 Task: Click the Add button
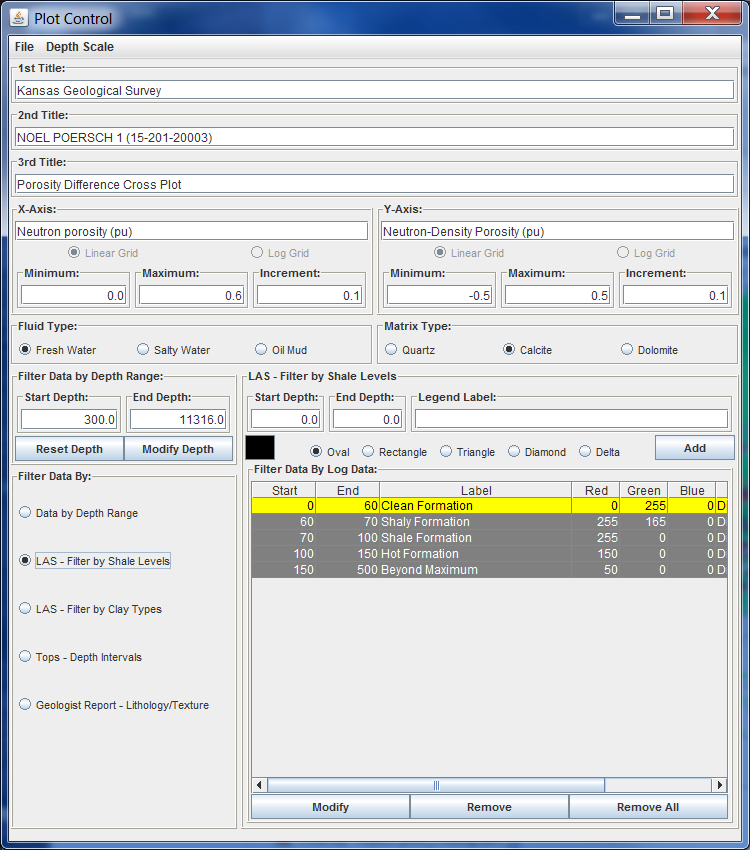coord(695,448)
